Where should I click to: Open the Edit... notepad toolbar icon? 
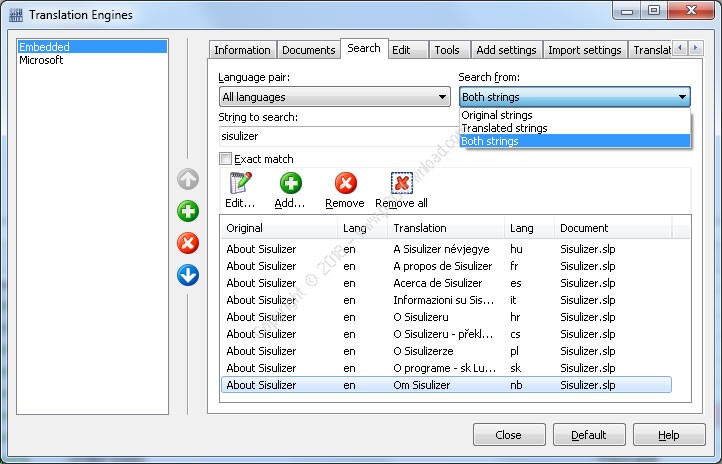(240, 183)
